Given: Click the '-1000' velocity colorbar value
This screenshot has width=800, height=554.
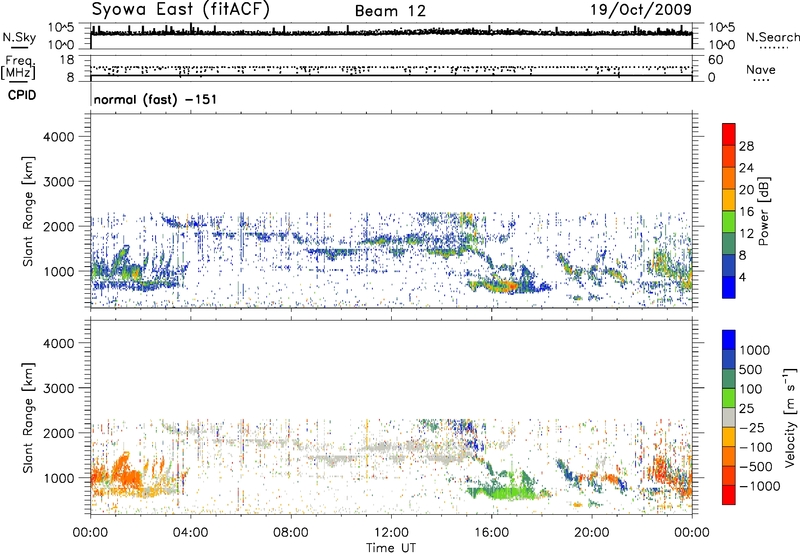Looking at the screenshot, I should click(759, 486).
